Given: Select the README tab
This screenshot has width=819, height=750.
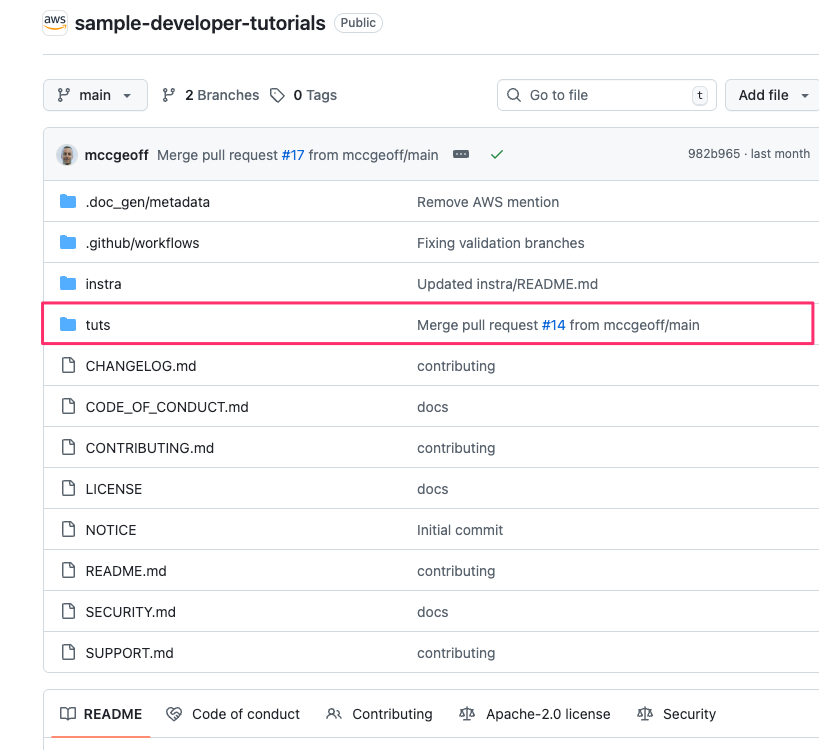Looking at the screenshot, I should point(101,714).
